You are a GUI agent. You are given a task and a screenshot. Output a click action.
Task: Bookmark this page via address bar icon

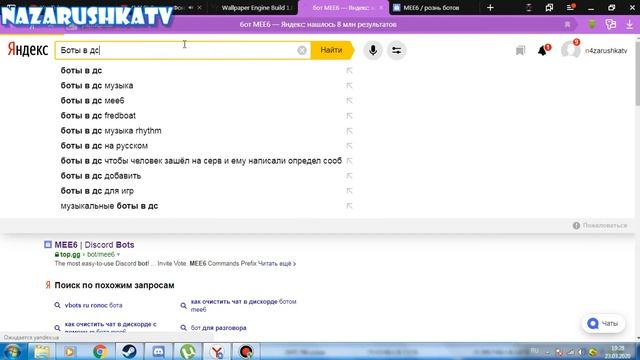[567, 24]
